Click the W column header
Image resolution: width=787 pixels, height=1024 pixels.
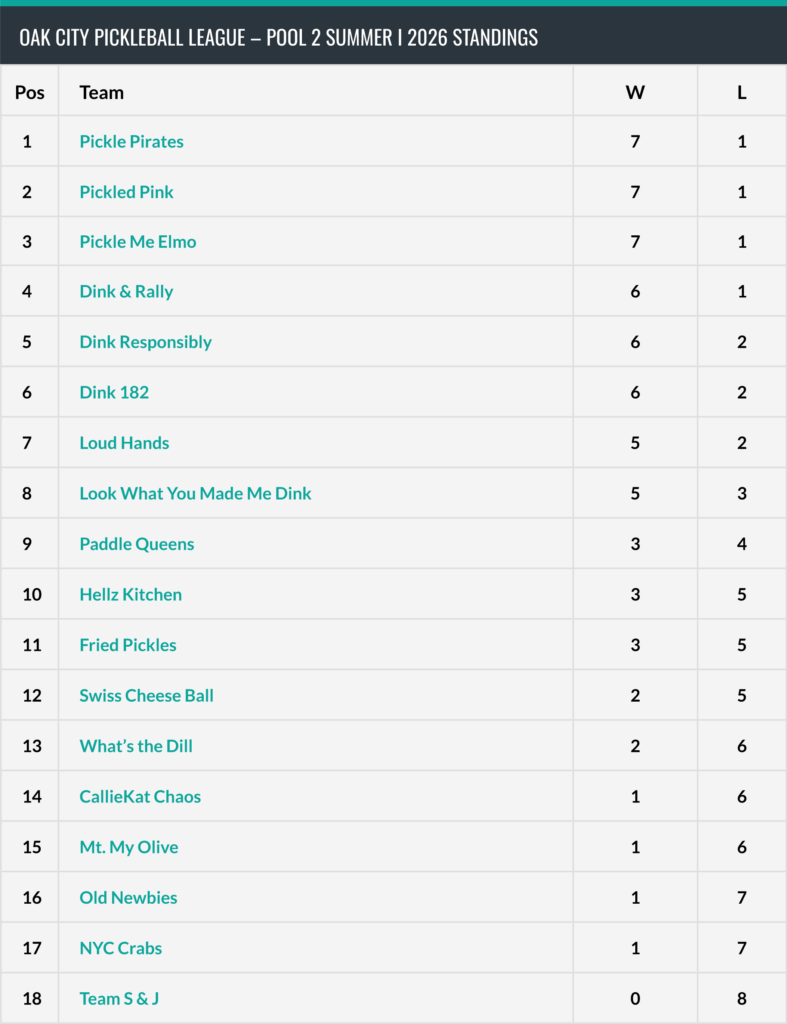[635, 92]
